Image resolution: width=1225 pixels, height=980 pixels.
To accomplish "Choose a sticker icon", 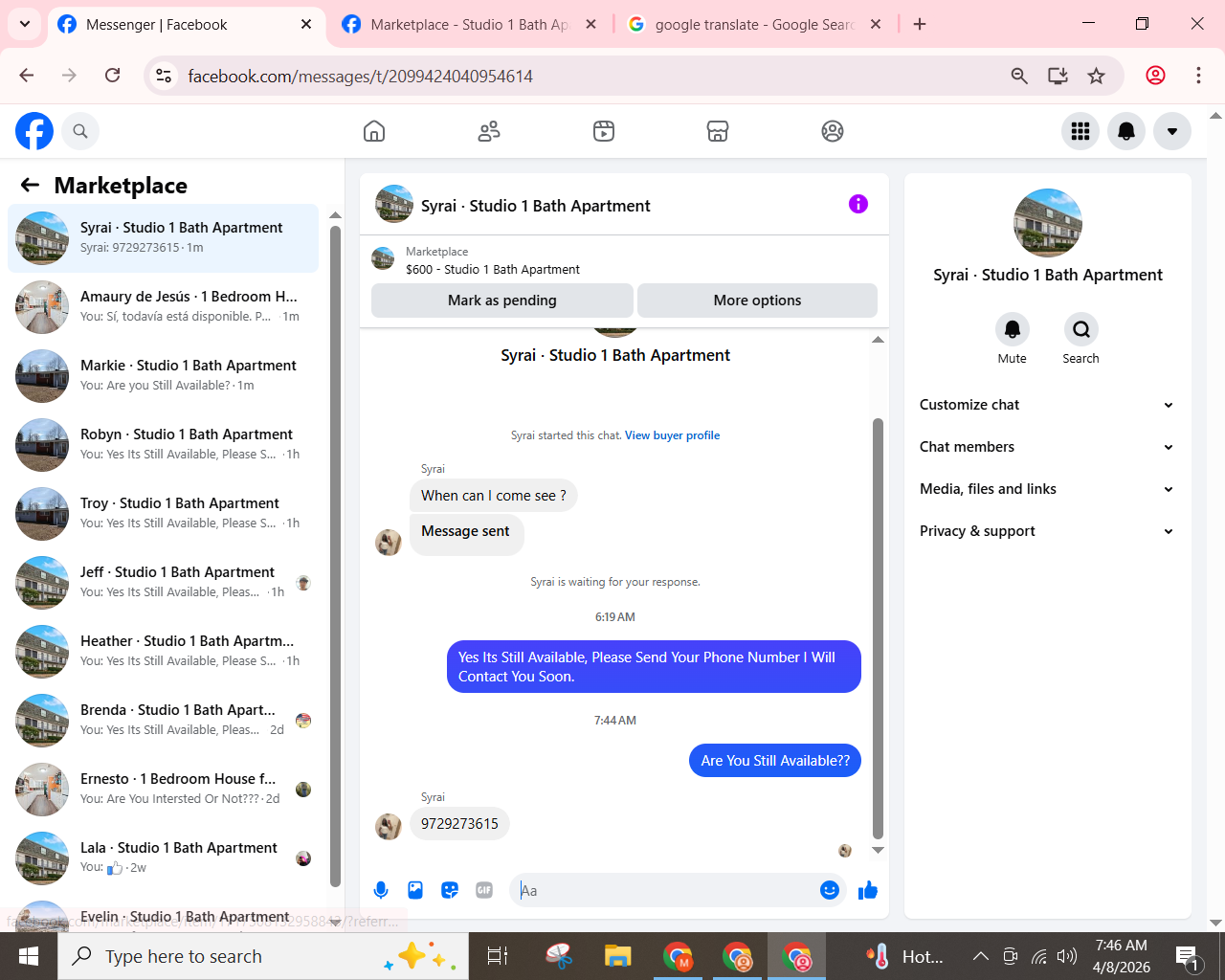I will [450, 890].
